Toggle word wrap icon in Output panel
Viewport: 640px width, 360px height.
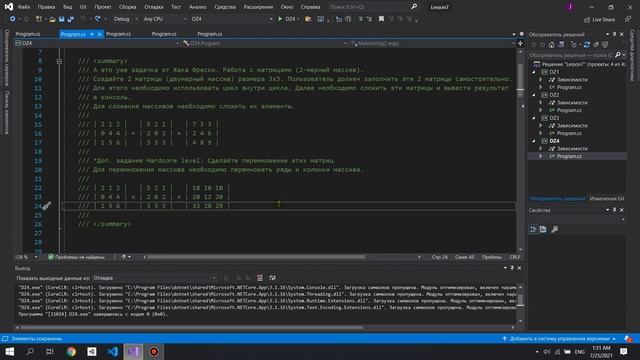click(272, 278)
